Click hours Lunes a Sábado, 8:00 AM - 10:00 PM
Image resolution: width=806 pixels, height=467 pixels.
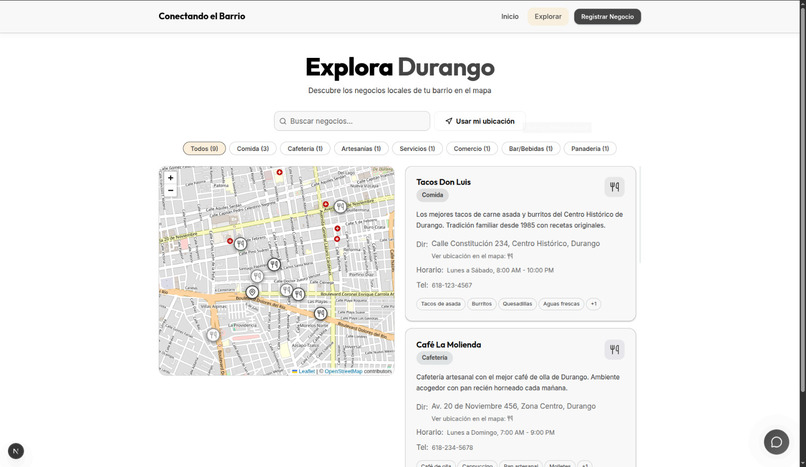[x=500, y=270]
